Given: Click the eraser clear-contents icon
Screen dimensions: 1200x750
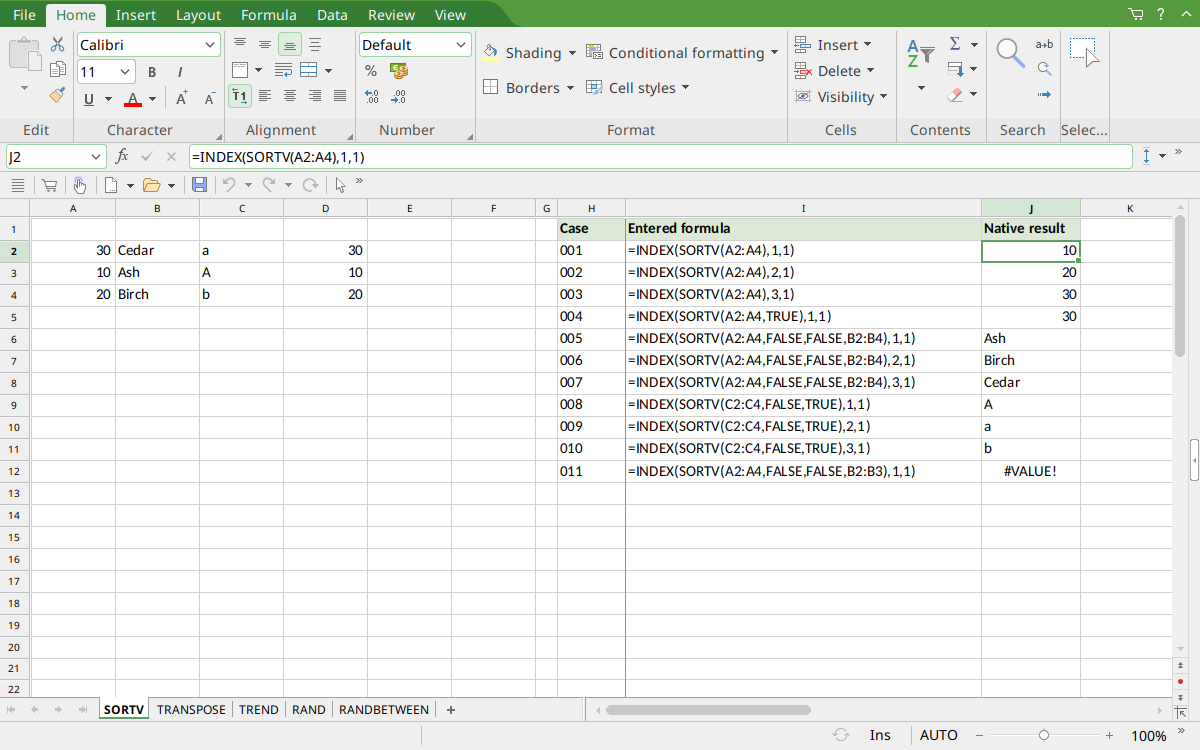Looking at the screenshot, I should click(955, 95).
